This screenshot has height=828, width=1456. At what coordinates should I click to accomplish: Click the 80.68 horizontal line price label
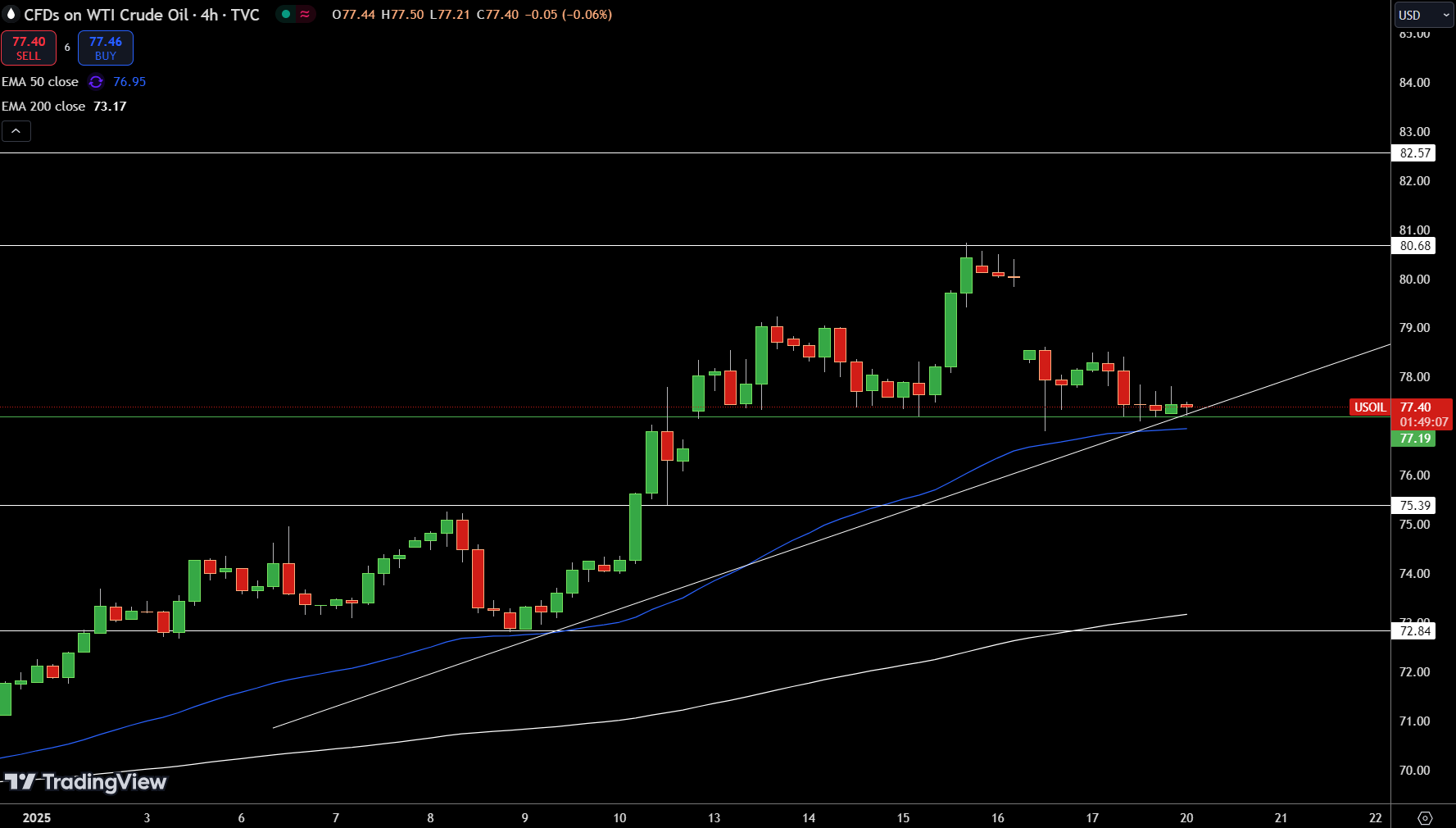click(x=1414, y=246)
